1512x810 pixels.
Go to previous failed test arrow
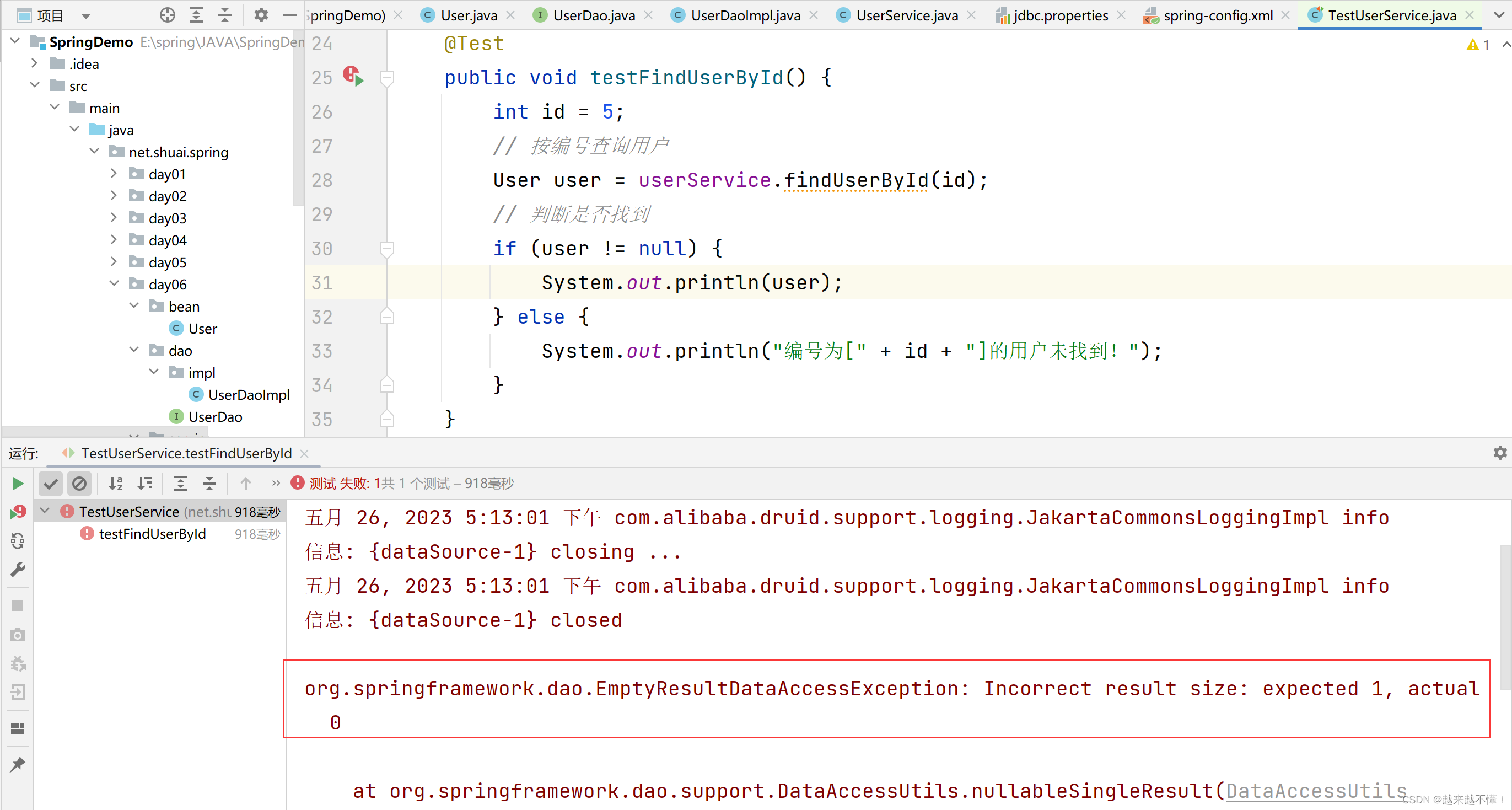245,484
